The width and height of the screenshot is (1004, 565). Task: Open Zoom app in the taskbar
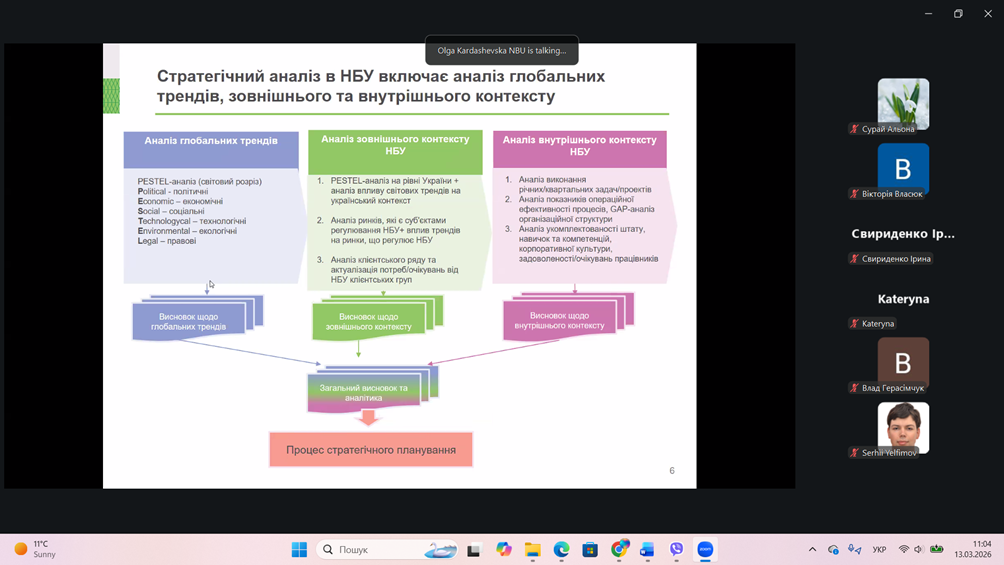[x=705, y=549]
